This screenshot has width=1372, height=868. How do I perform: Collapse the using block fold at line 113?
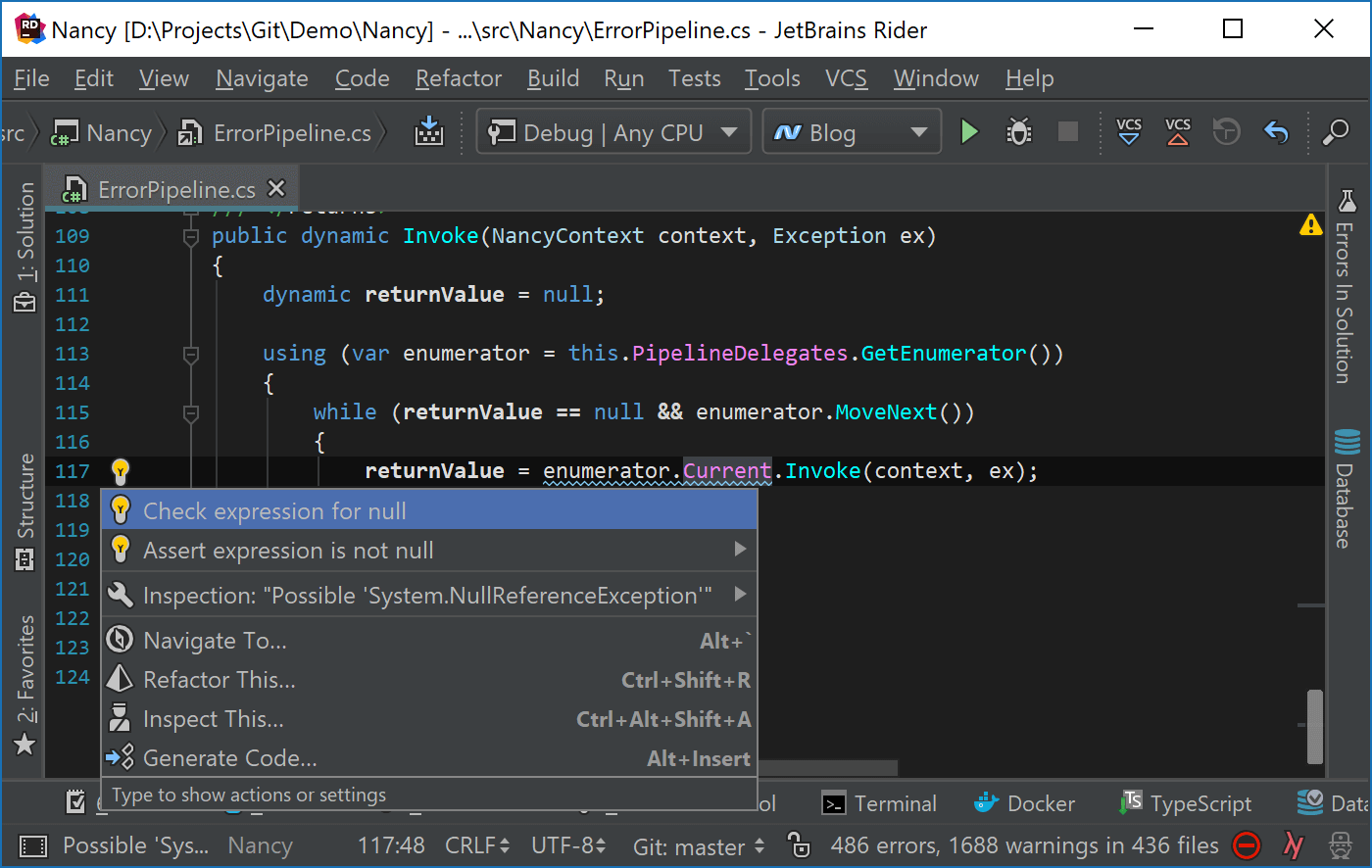pos(191,354)
